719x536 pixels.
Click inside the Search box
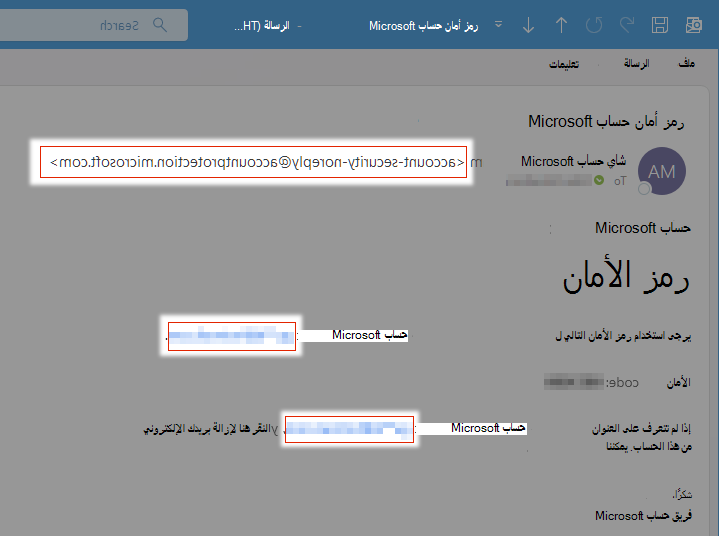tap(94, 25)
